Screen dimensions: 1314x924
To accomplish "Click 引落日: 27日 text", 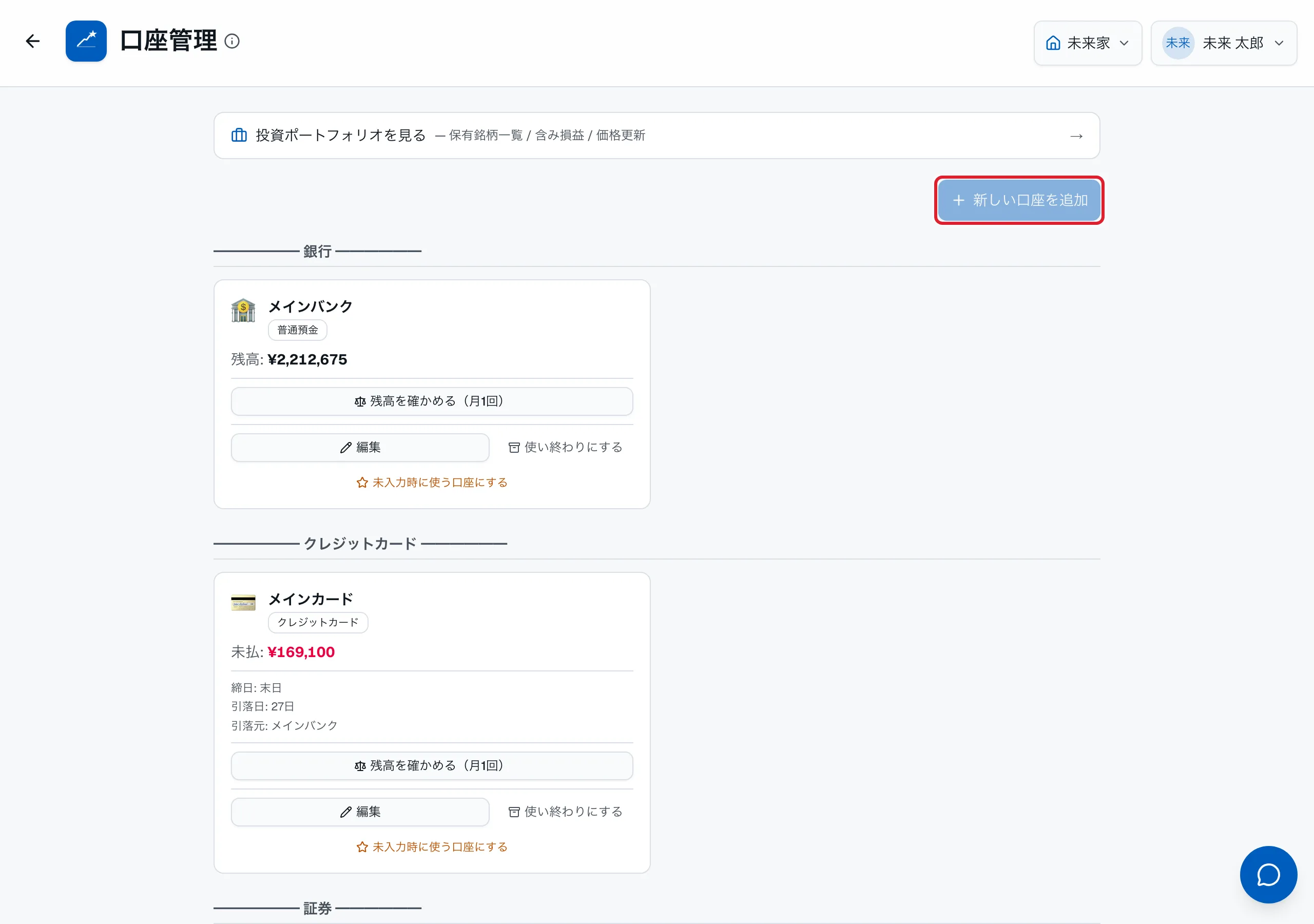I will coord(263,706).
